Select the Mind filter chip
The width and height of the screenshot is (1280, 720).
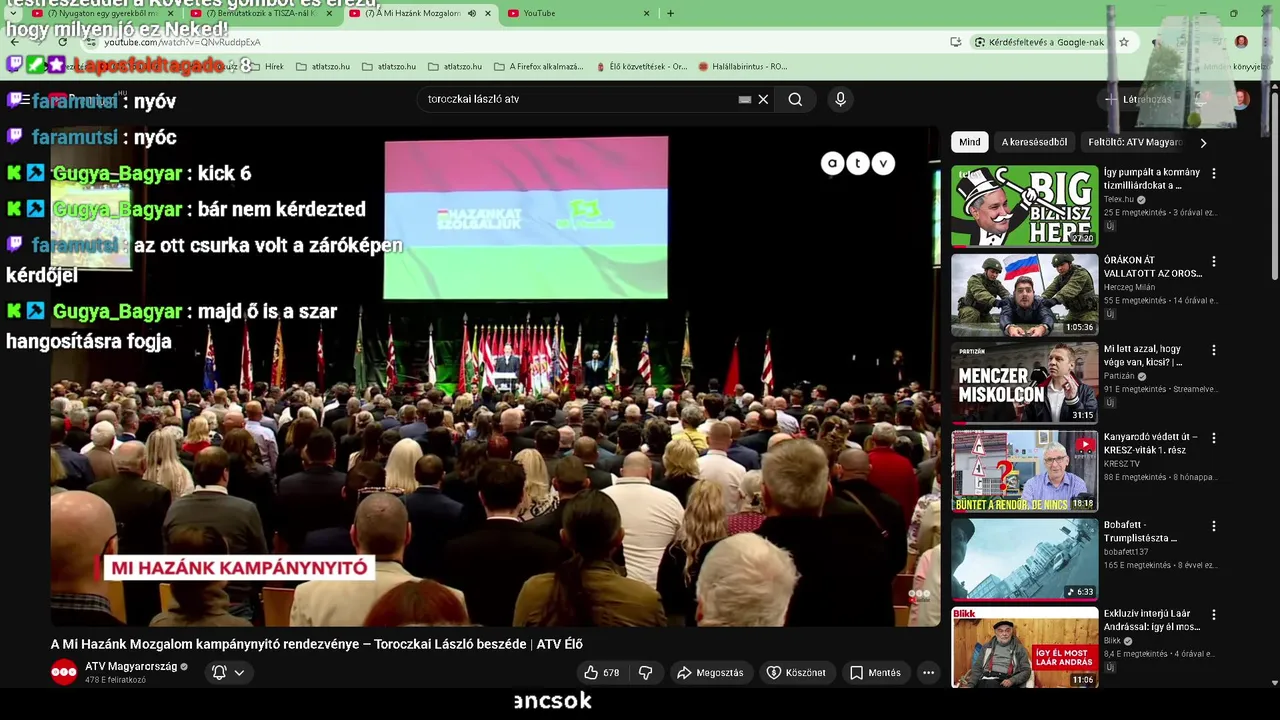pos(970,142)
